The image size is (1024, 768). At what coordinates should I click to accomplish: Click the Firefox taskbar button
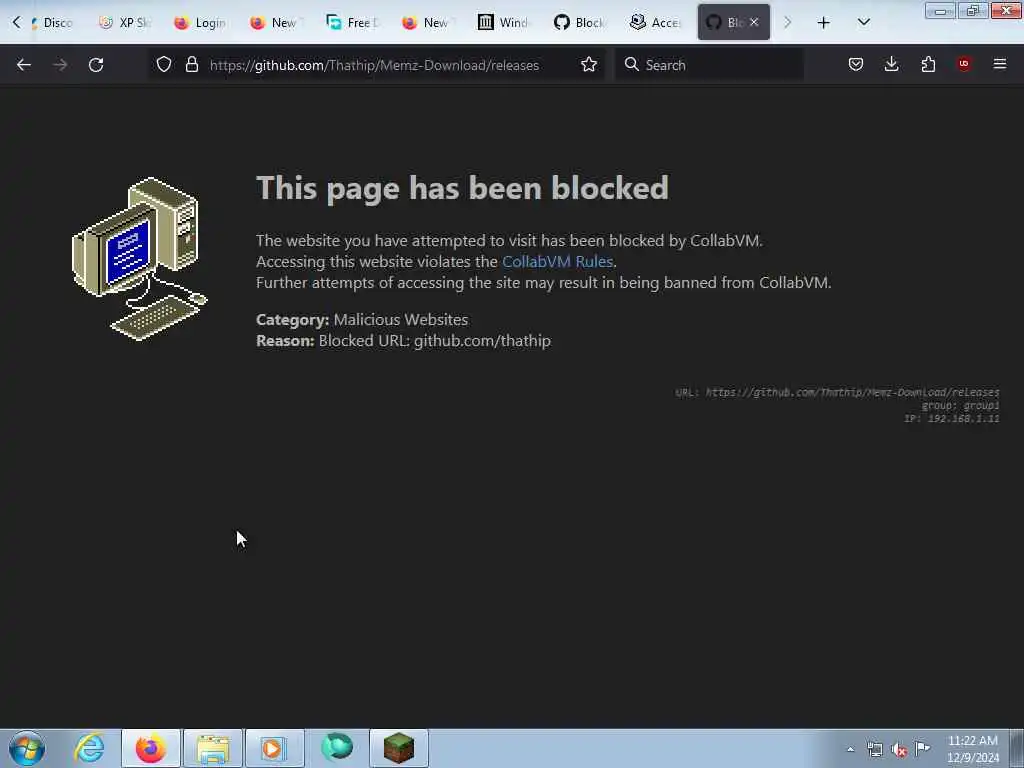(x=151, y=748)
